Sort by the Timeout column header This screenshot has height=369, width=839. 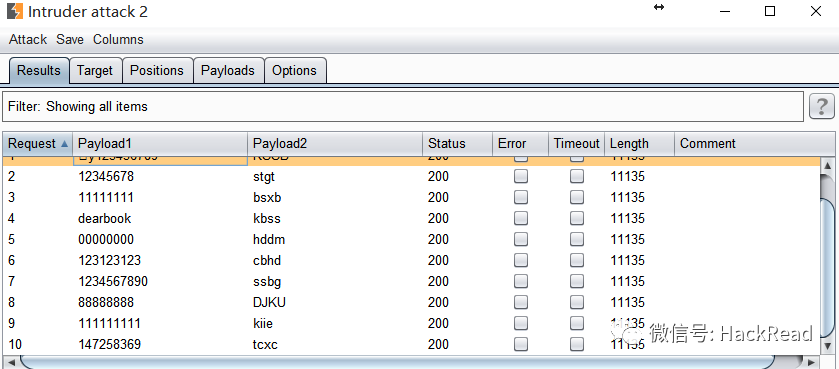tap(577, 144)
